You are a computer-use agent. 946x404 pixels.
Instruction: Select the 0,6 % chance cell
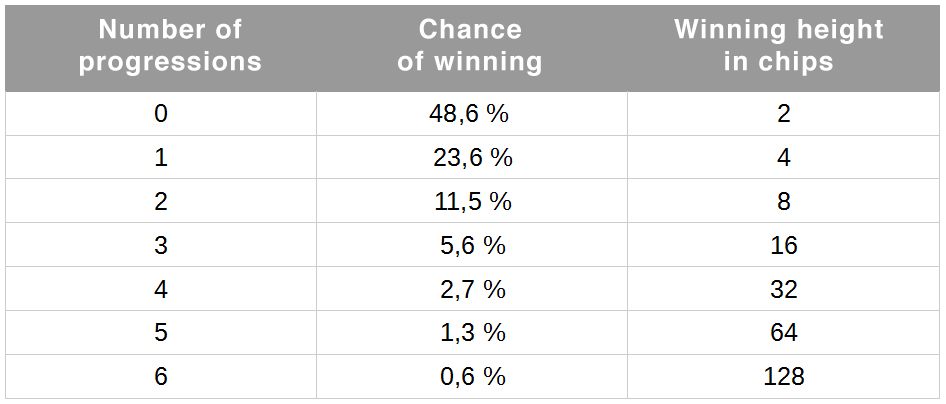469,377
